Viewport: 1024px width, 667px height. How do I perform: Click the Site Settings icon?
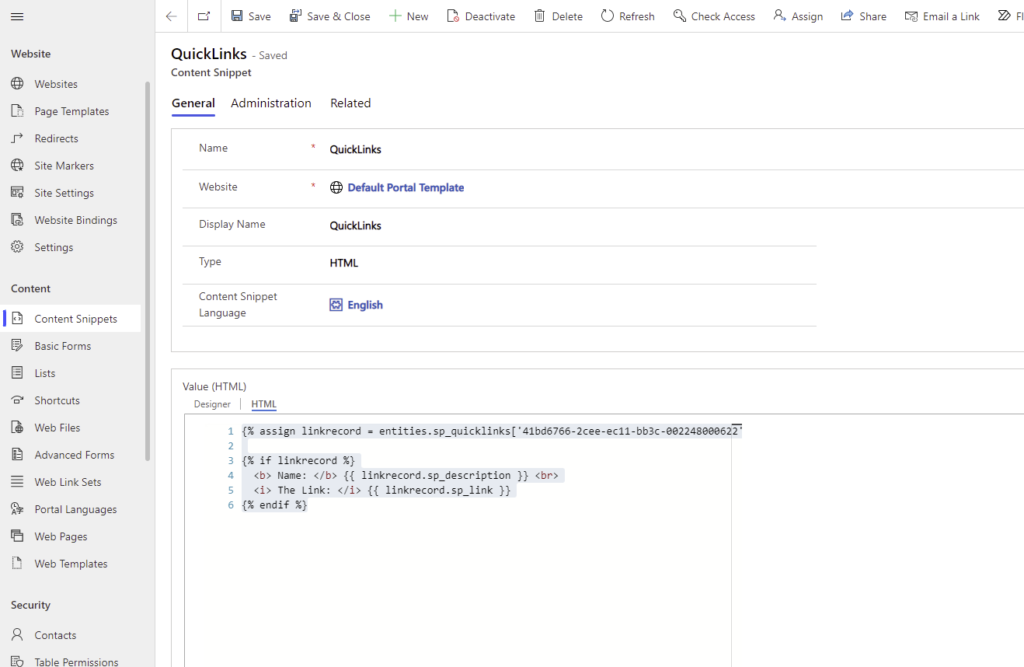point(18,193)
